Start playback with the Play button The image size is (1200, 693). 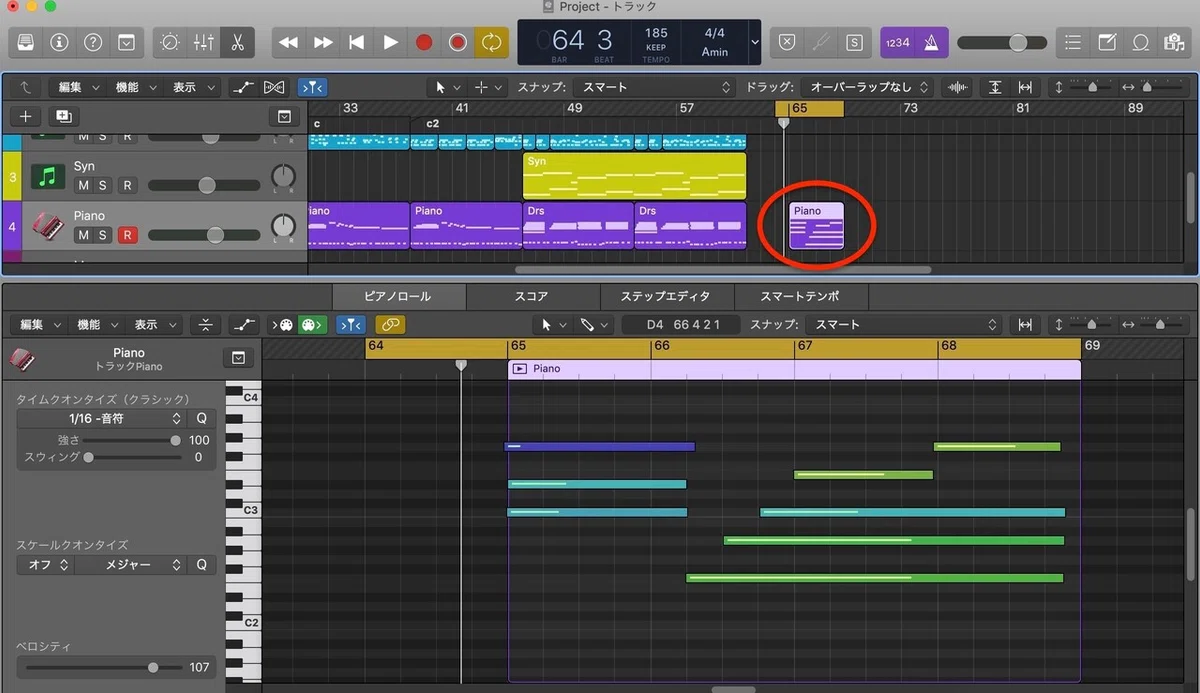click(x=390, y=42)
